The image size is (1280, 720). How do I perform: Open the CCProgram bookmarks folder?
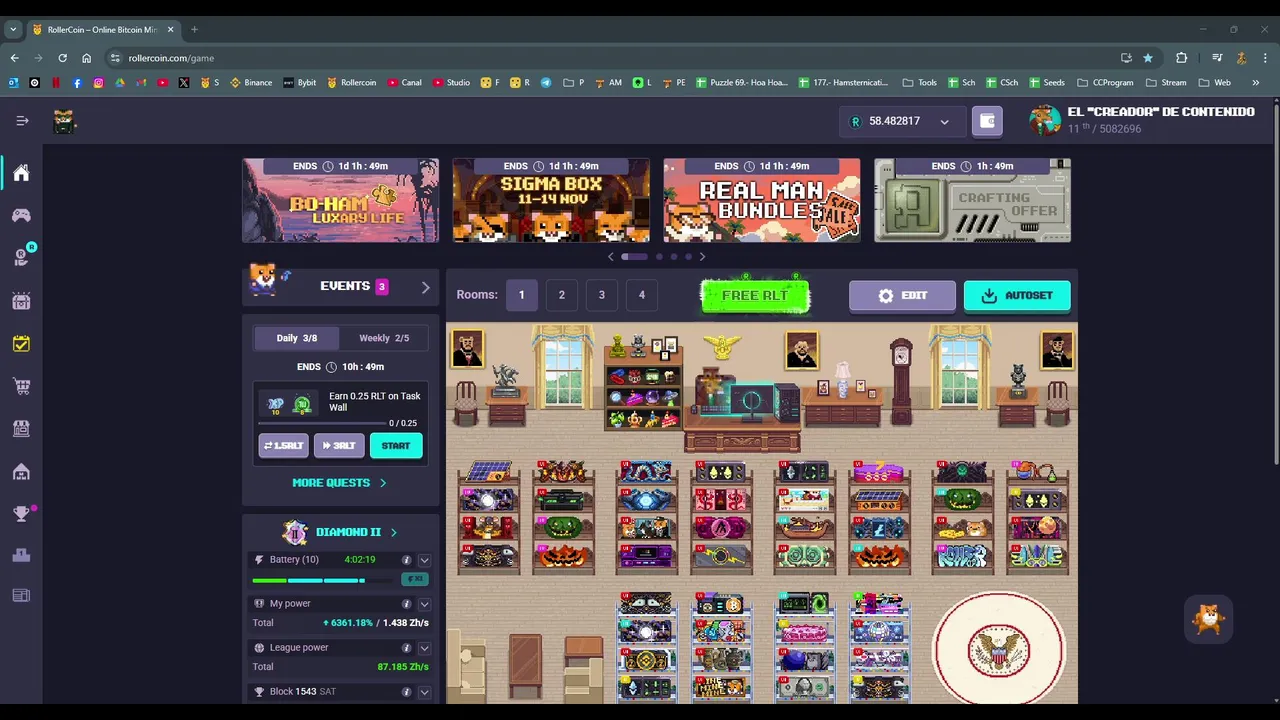(x=1104, y=82)
